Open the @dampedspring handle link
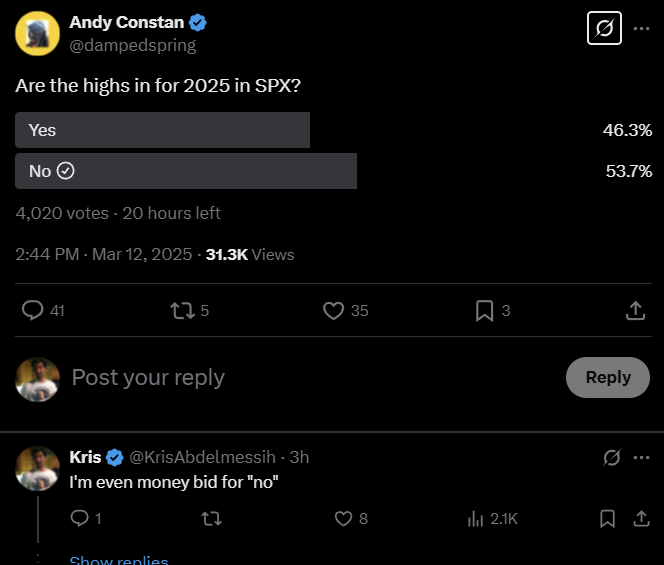This screenshot has width=664, height=565. 133,45
